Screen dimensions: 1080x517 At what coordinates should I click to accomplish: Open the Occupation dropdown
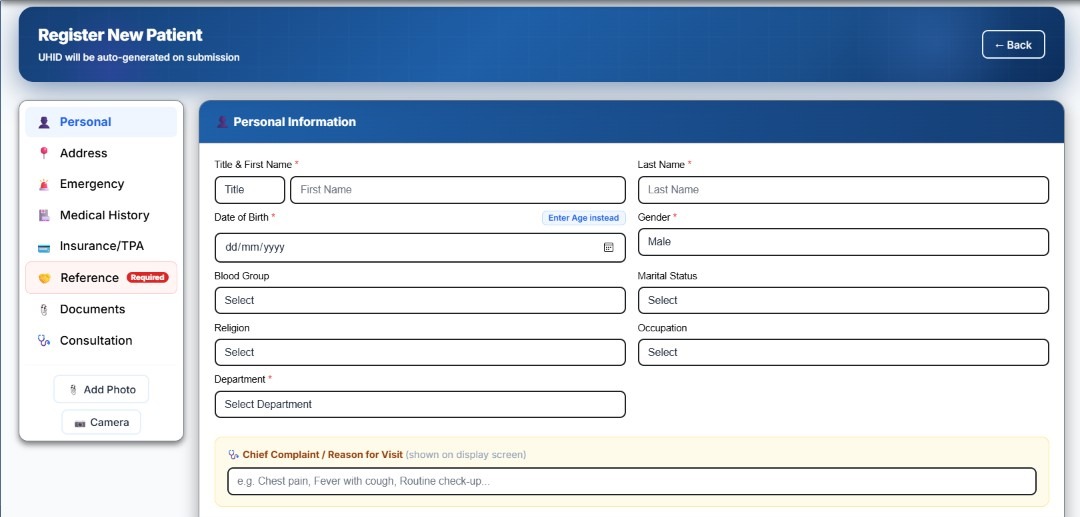click(843, 352)
